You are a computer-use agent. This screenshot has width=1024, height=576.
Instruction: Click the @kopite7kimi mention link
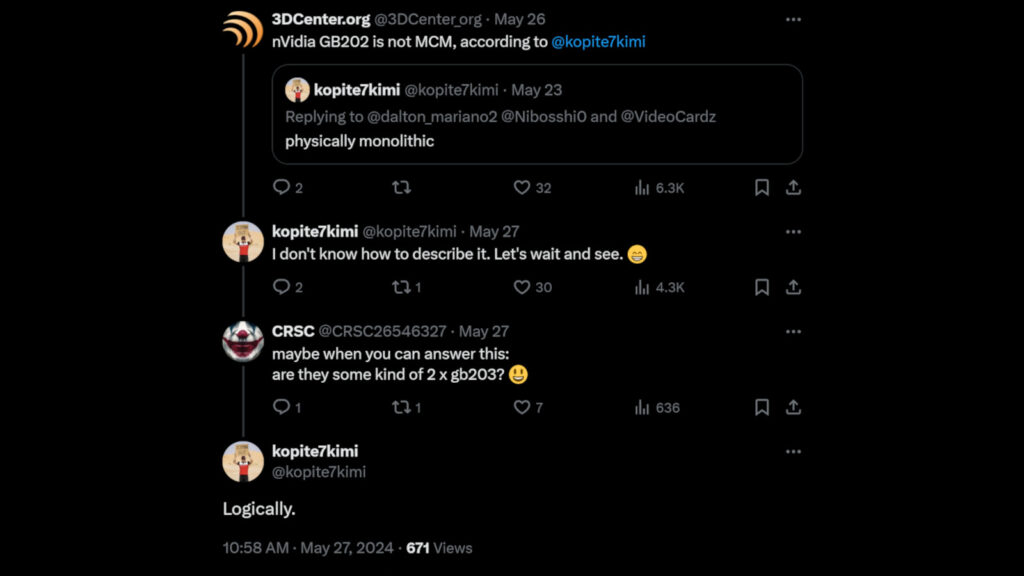pyautogui.click(x=598, y=42)
